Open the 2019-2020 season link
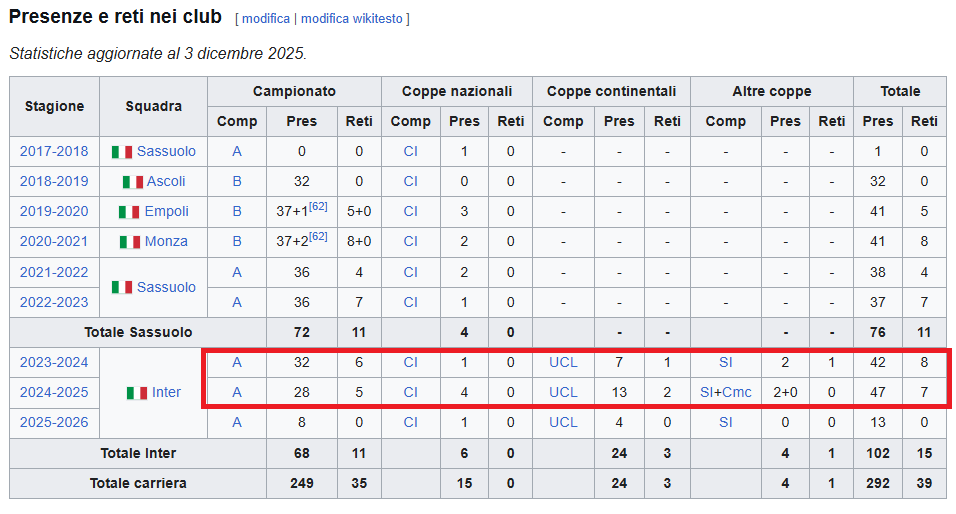 (54, 212)
